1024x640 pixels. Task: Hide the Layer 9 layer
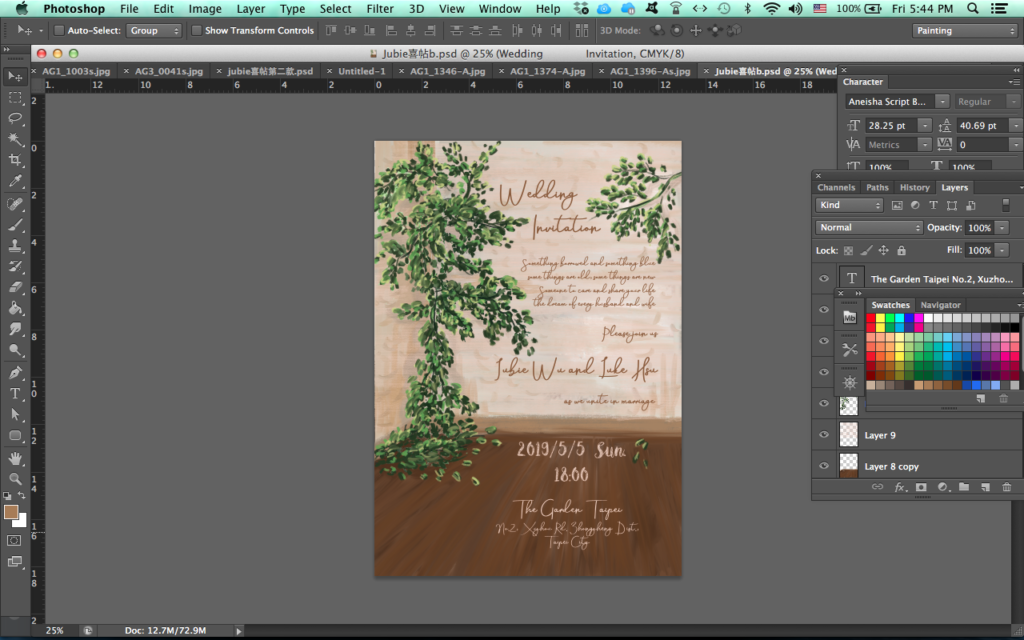[x=824, y=435]
